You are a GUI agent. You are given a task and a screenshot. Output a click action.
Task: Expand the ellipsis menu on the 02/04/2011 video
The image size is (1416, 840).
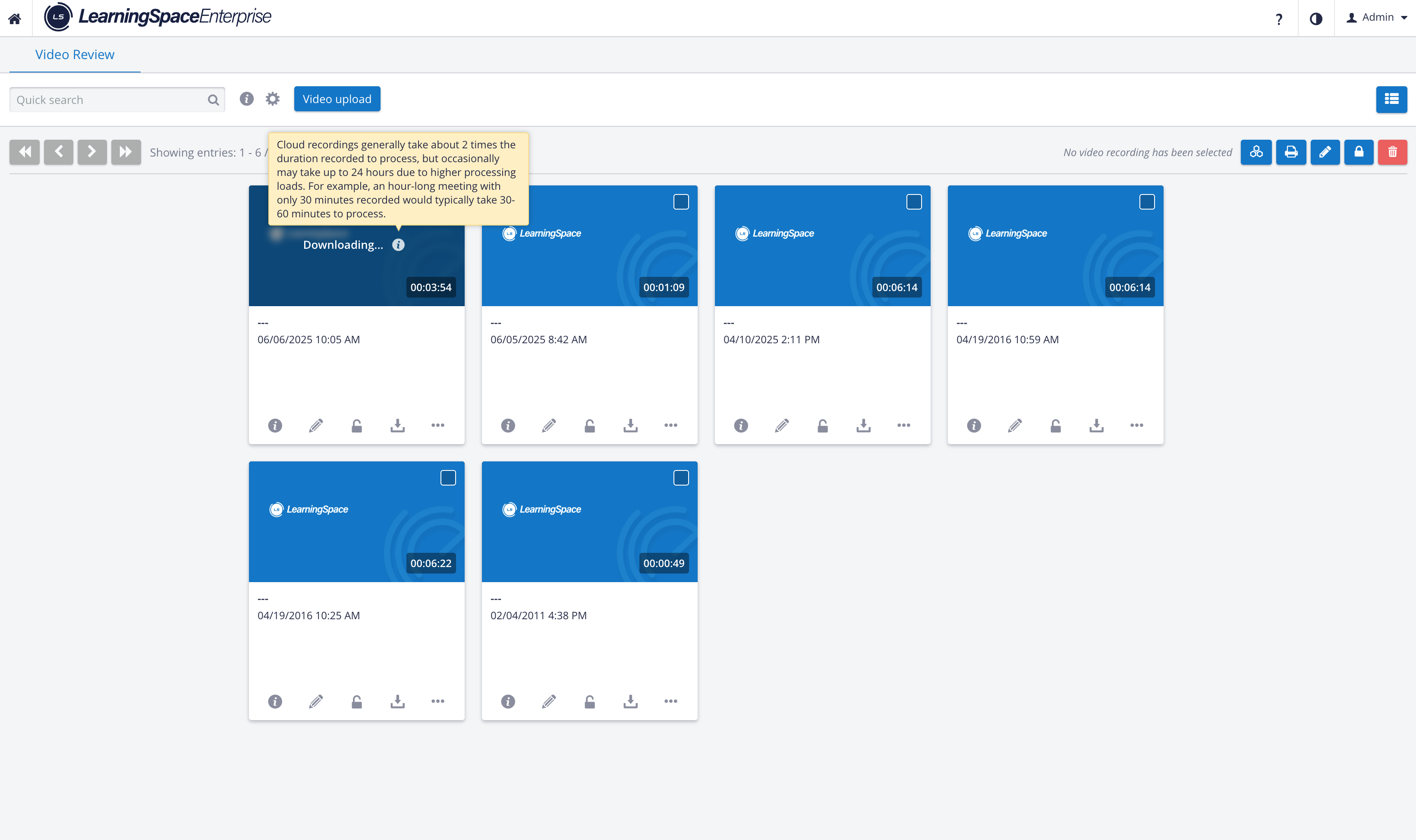pos(670,701)
